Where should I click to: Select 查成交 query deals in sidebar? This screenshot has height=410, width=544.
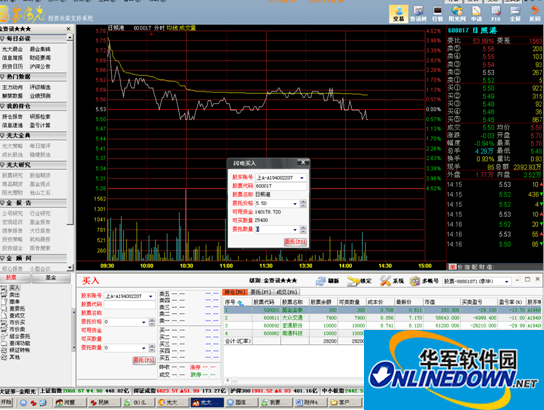tap(17, 316)
